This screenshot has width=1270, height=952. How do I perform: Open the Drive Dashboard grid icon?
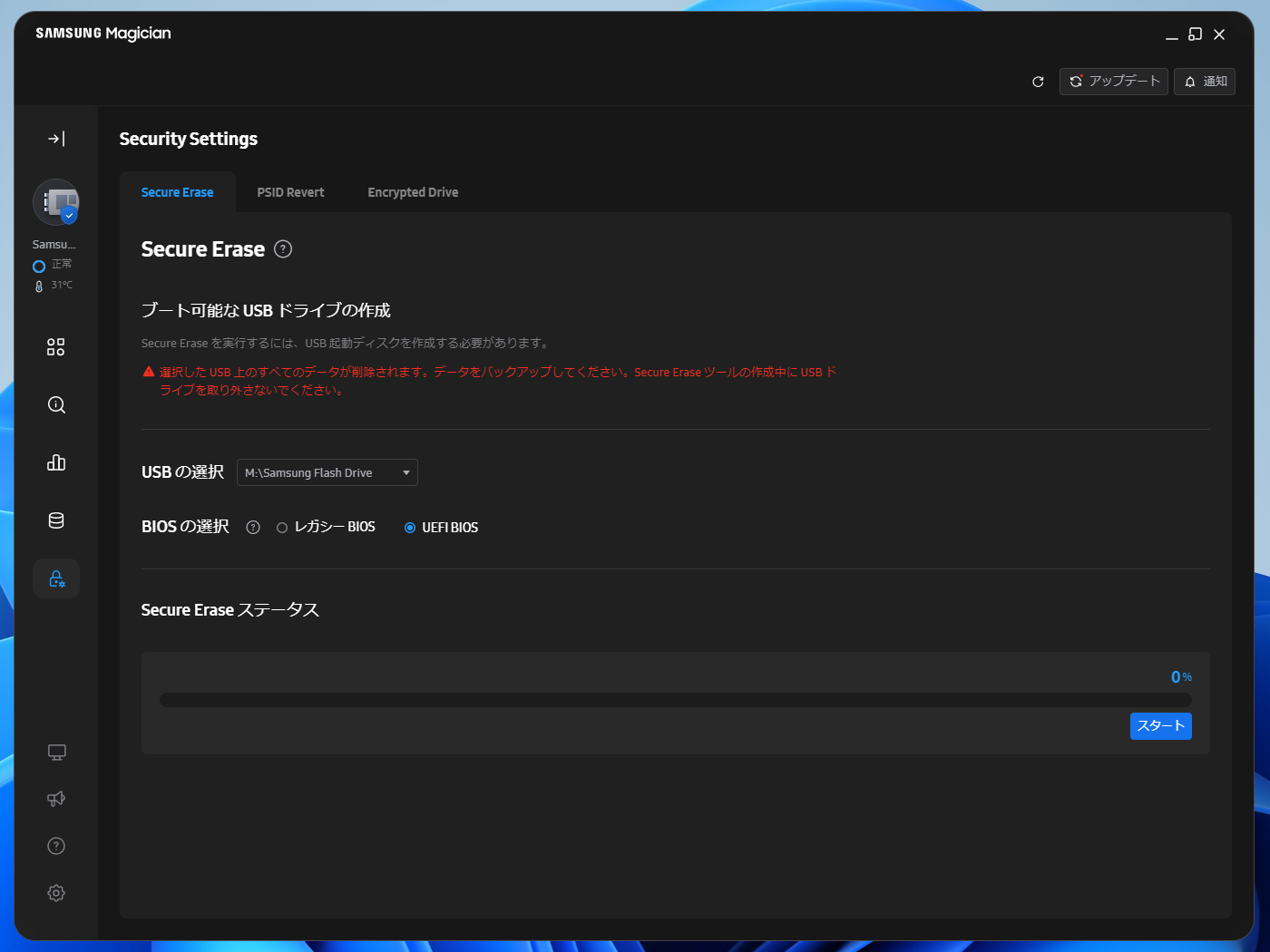(56, 347)
